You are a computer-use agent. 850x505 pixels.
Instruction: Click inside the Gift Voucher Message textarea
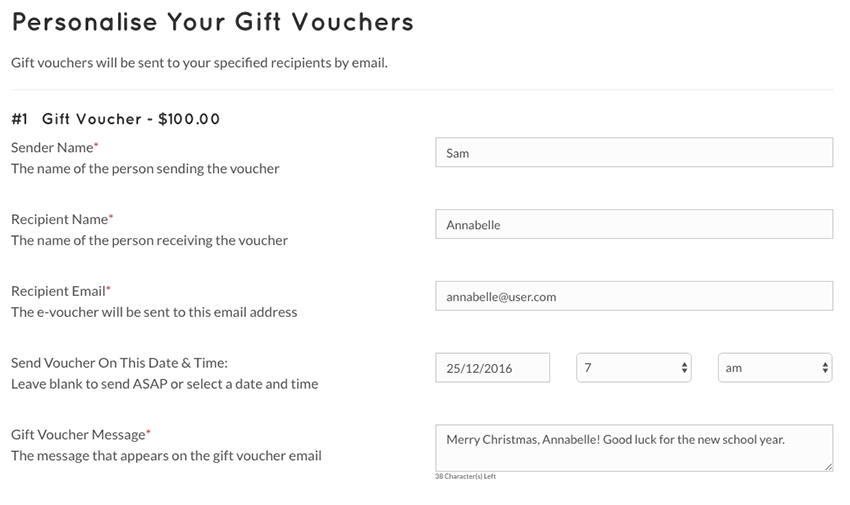tap(634, 448)
